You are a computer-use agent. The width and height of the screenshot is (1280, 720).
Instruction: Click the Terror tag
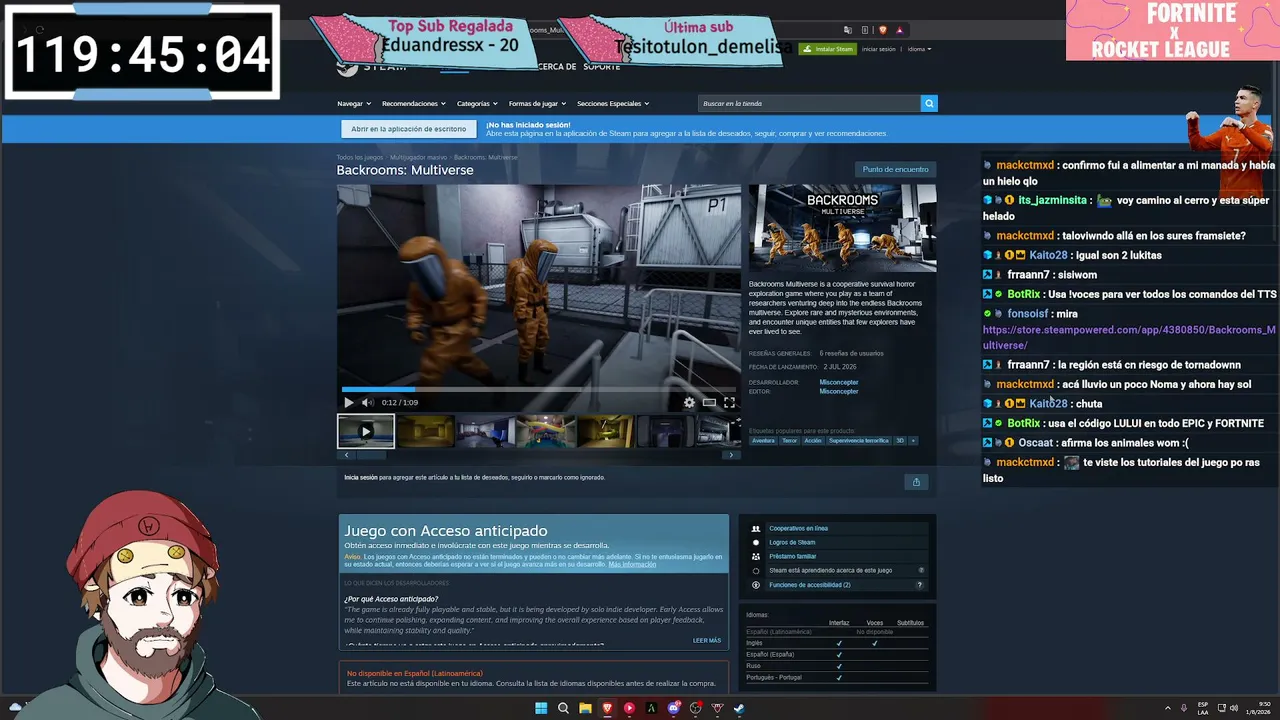click(x=789, y=440)
